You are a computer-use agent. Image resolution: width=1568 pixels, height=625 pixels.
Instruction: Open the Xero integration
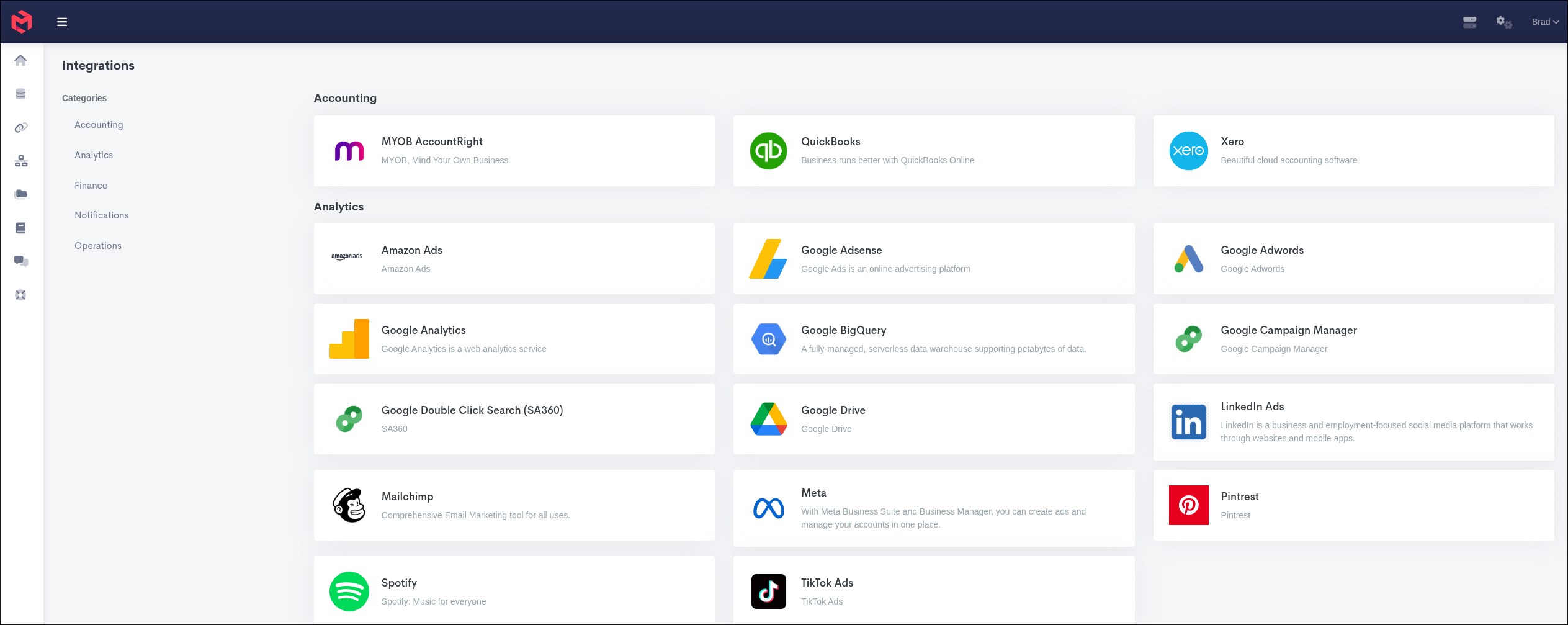1353,150
